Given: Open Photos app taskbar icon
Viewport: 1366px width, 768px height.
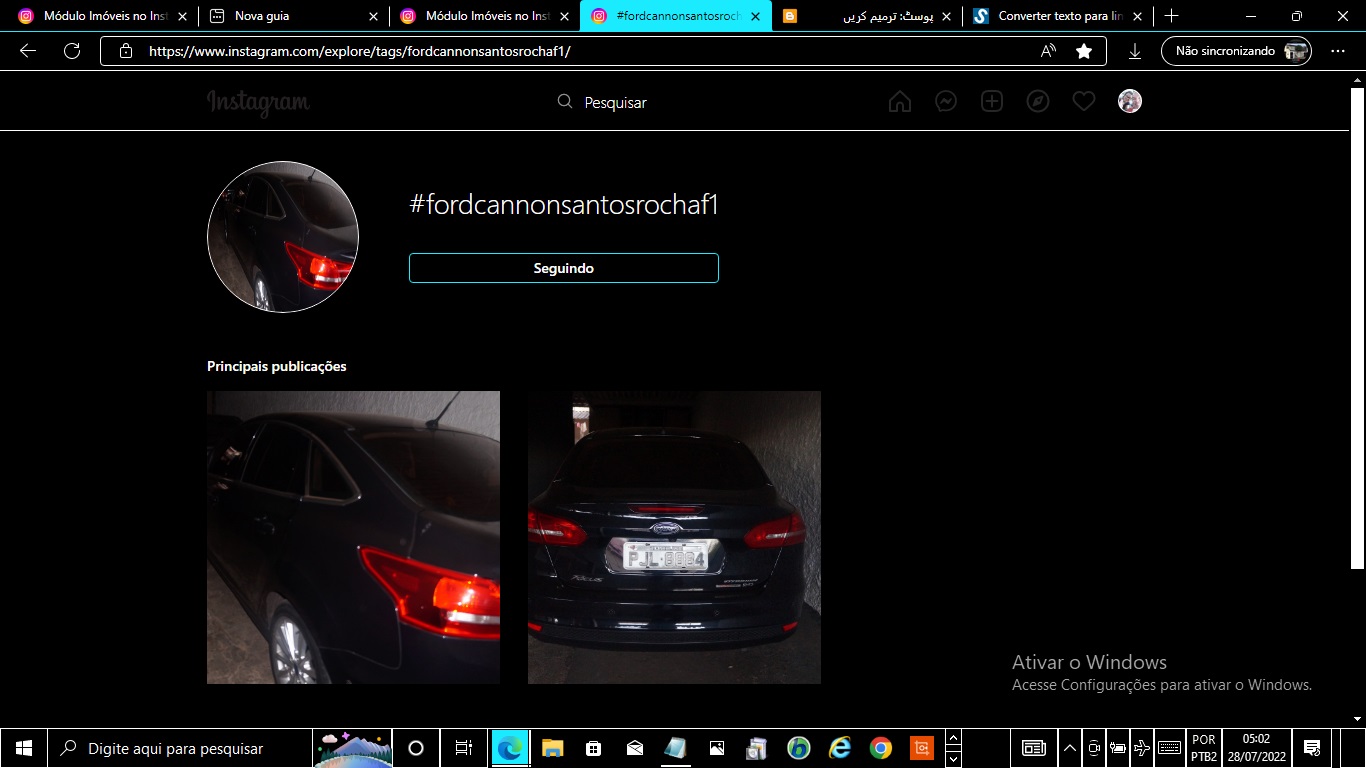Looking at the screenshot, I should [x=716, y=748].
